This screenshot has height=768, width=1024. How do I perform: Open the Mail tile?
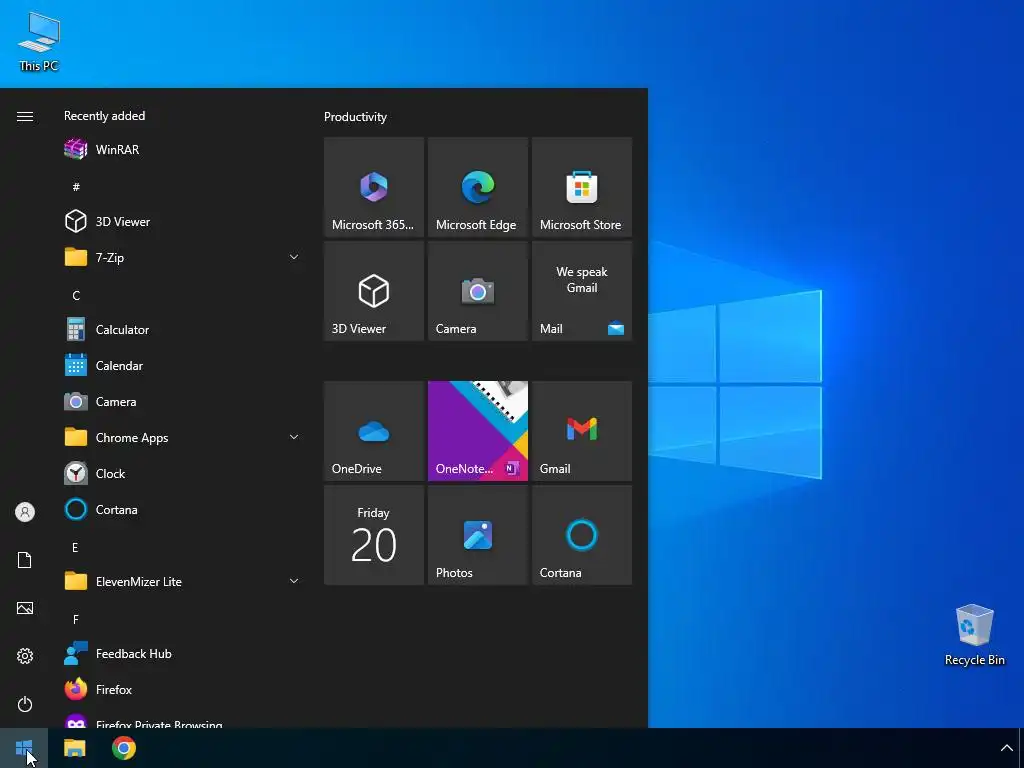tap(582, 291)
